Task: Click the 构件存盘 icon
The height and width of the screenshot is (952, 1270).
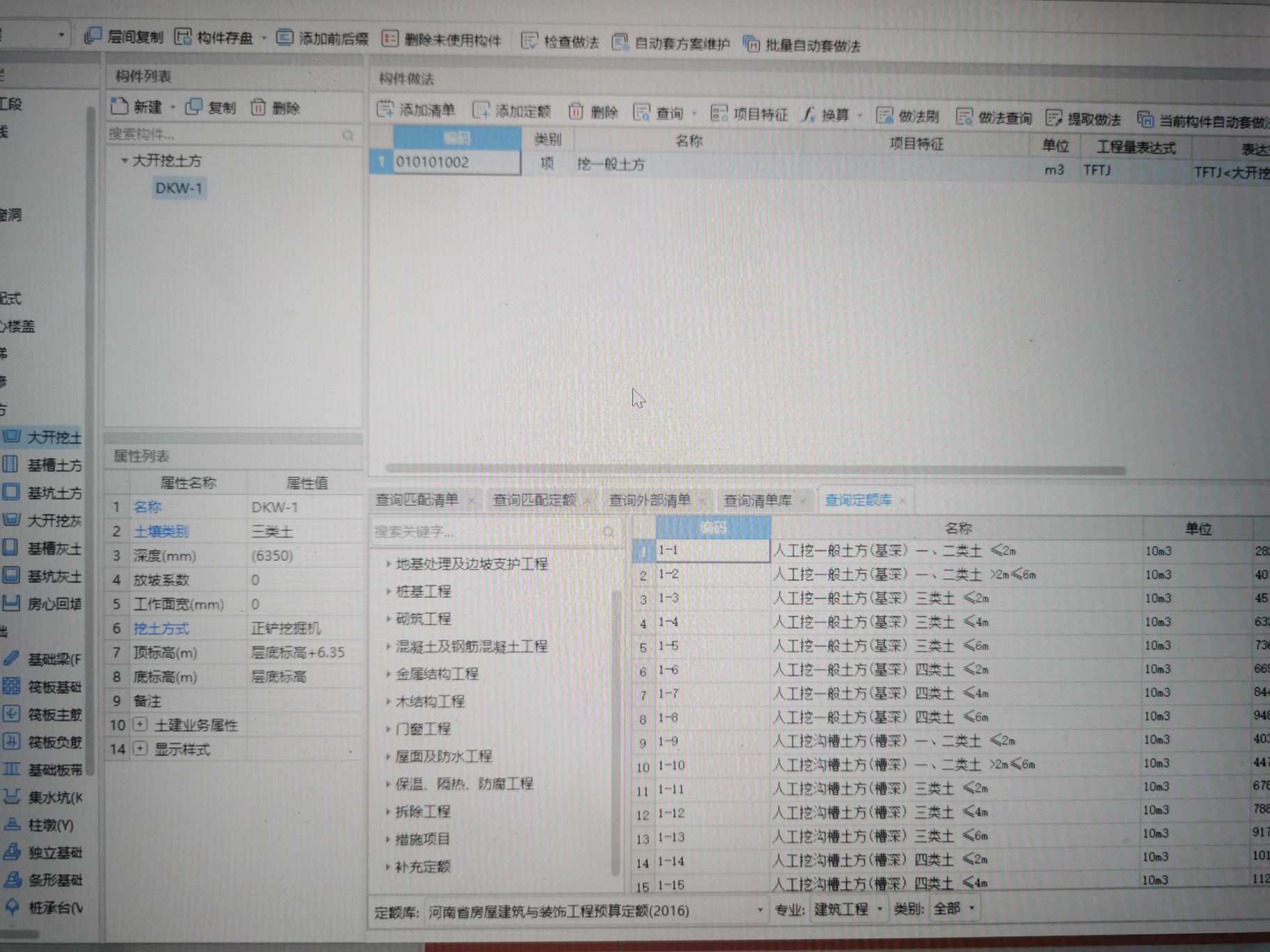Action: (x=182, y=36)
